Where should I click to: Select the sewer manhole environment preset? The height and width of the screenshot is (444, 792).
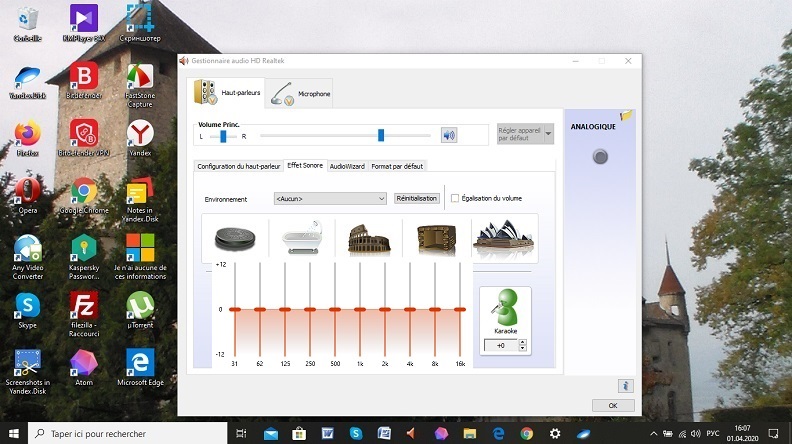[x=236, y=238]
